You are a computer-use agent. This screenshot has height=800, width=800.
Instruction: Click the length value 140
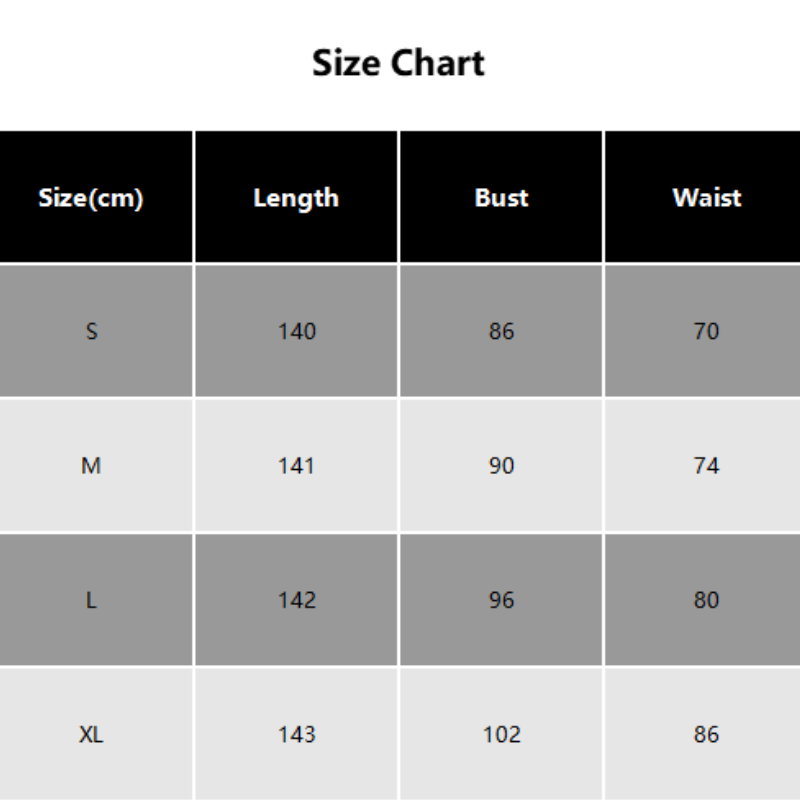click(x=296, y=331)
